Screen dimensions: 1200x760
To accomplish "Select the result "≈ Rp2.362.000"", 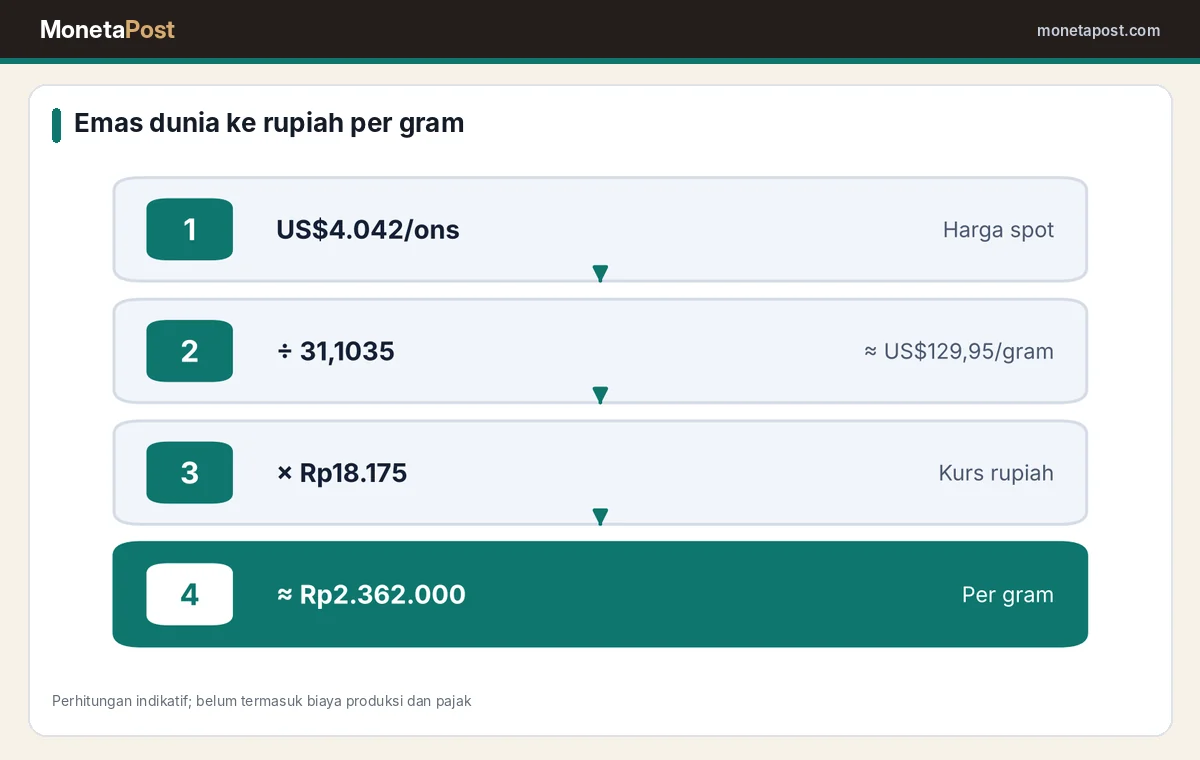I will coord(371,594).
